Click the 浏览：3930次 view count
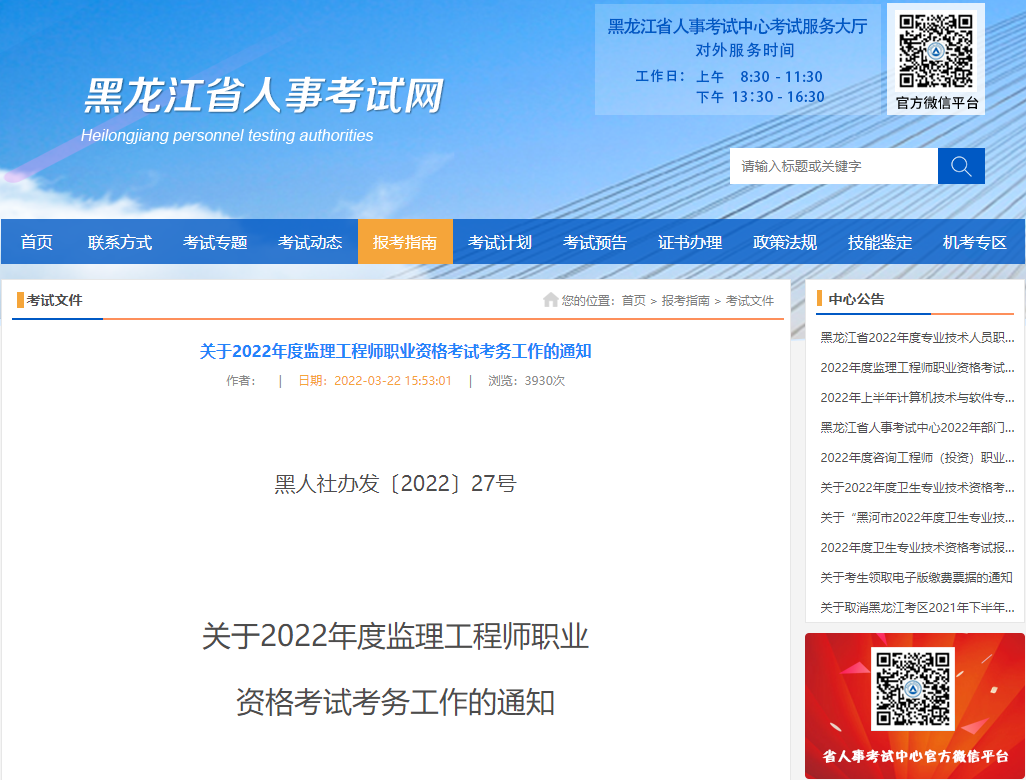This screenshot has width=1026, height=780. tap(526, 381)
